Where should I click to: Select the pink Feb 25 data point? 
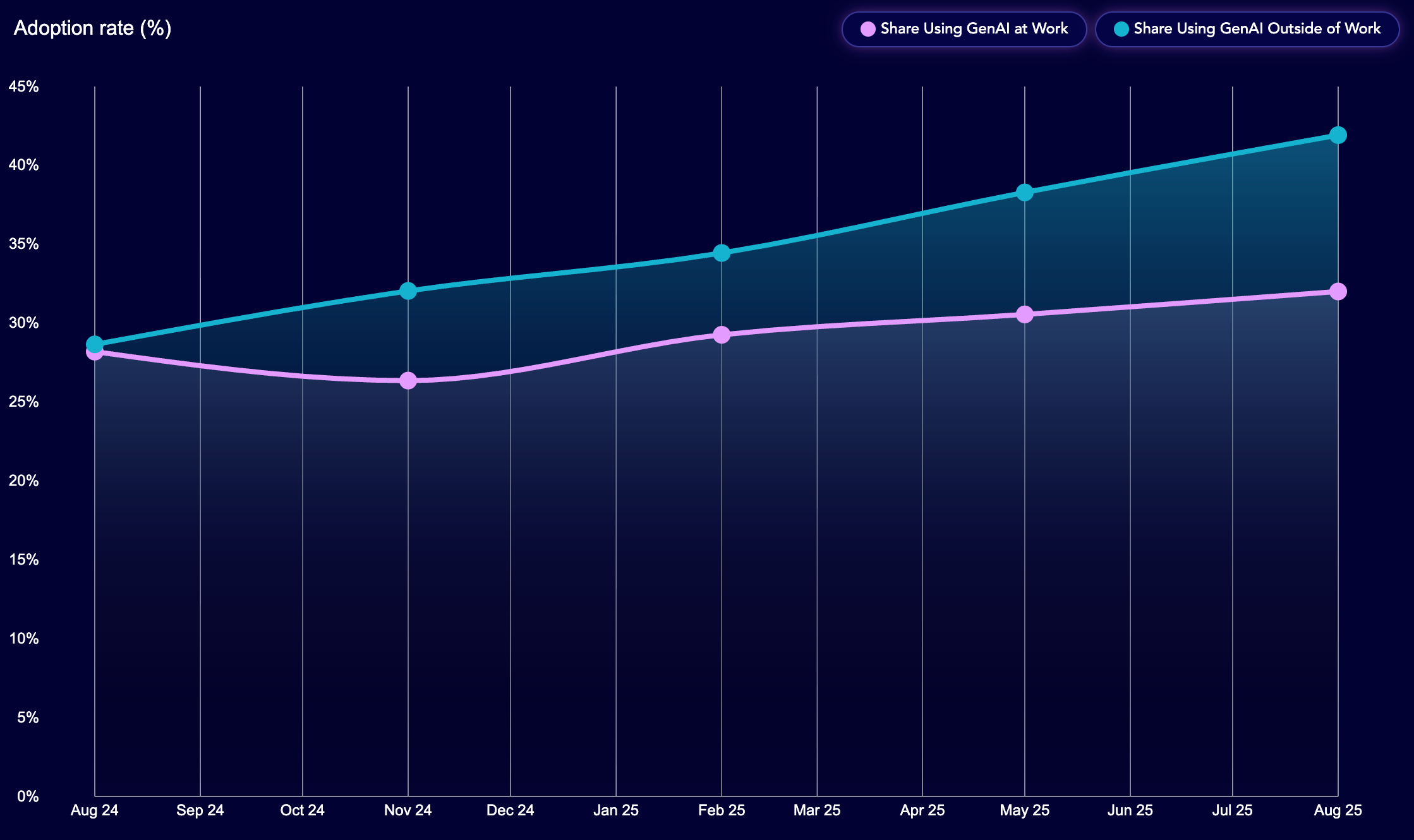(x=722, y=334)
